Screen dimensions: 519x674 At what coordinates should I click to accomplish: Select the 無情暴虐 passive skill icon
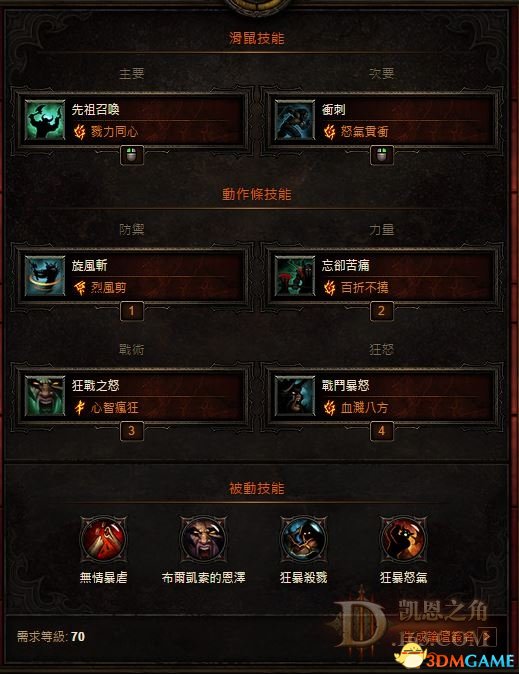(x=104, y=539)
